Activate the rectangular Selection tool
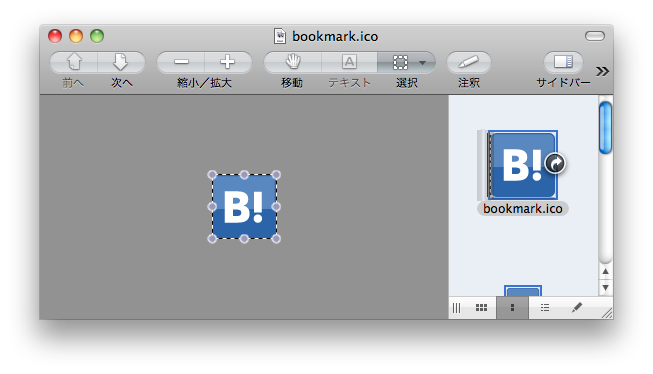 click(x=400, y=62)
